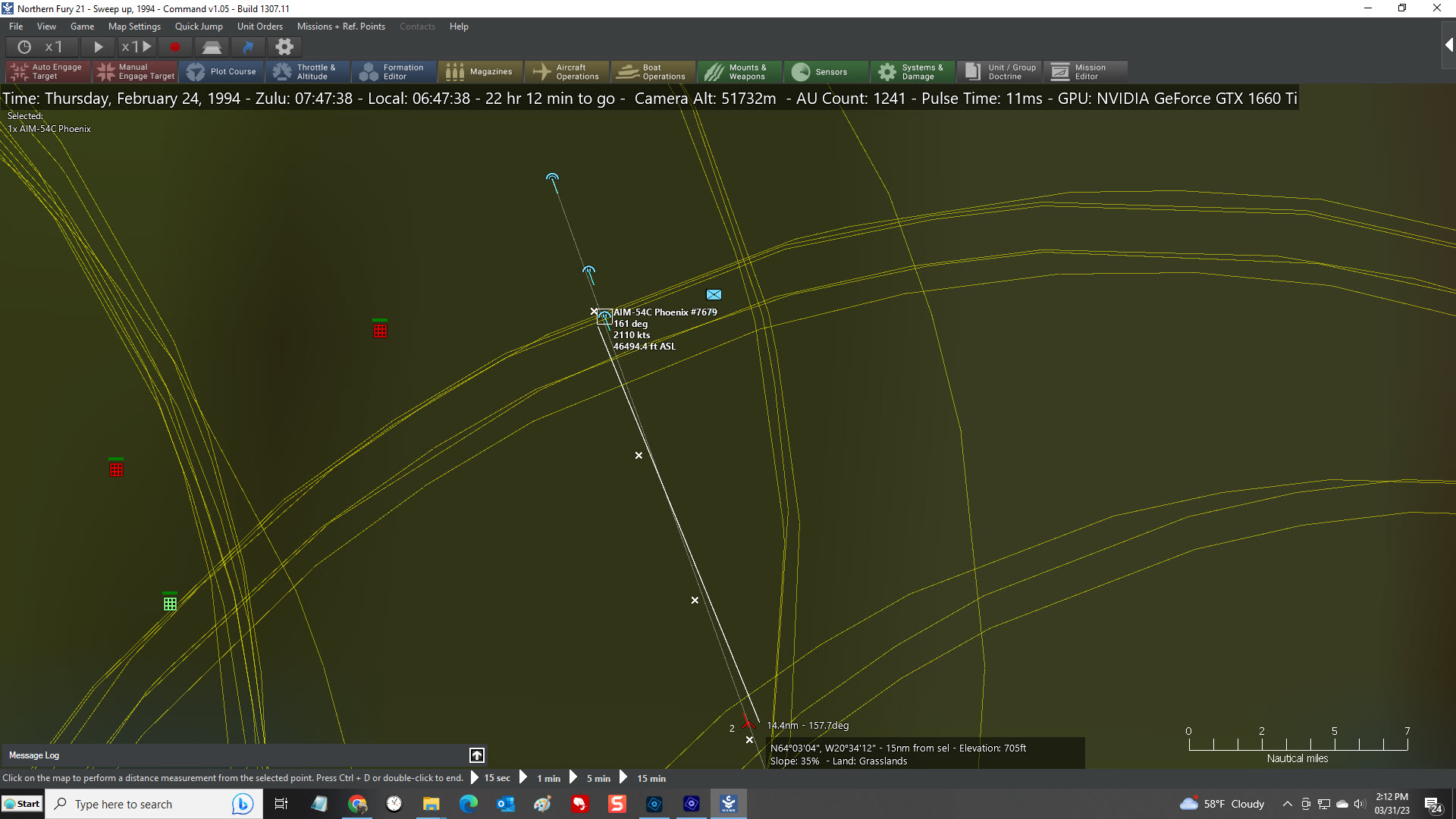Open the orange S app on the taskbar

click(617, 804)
